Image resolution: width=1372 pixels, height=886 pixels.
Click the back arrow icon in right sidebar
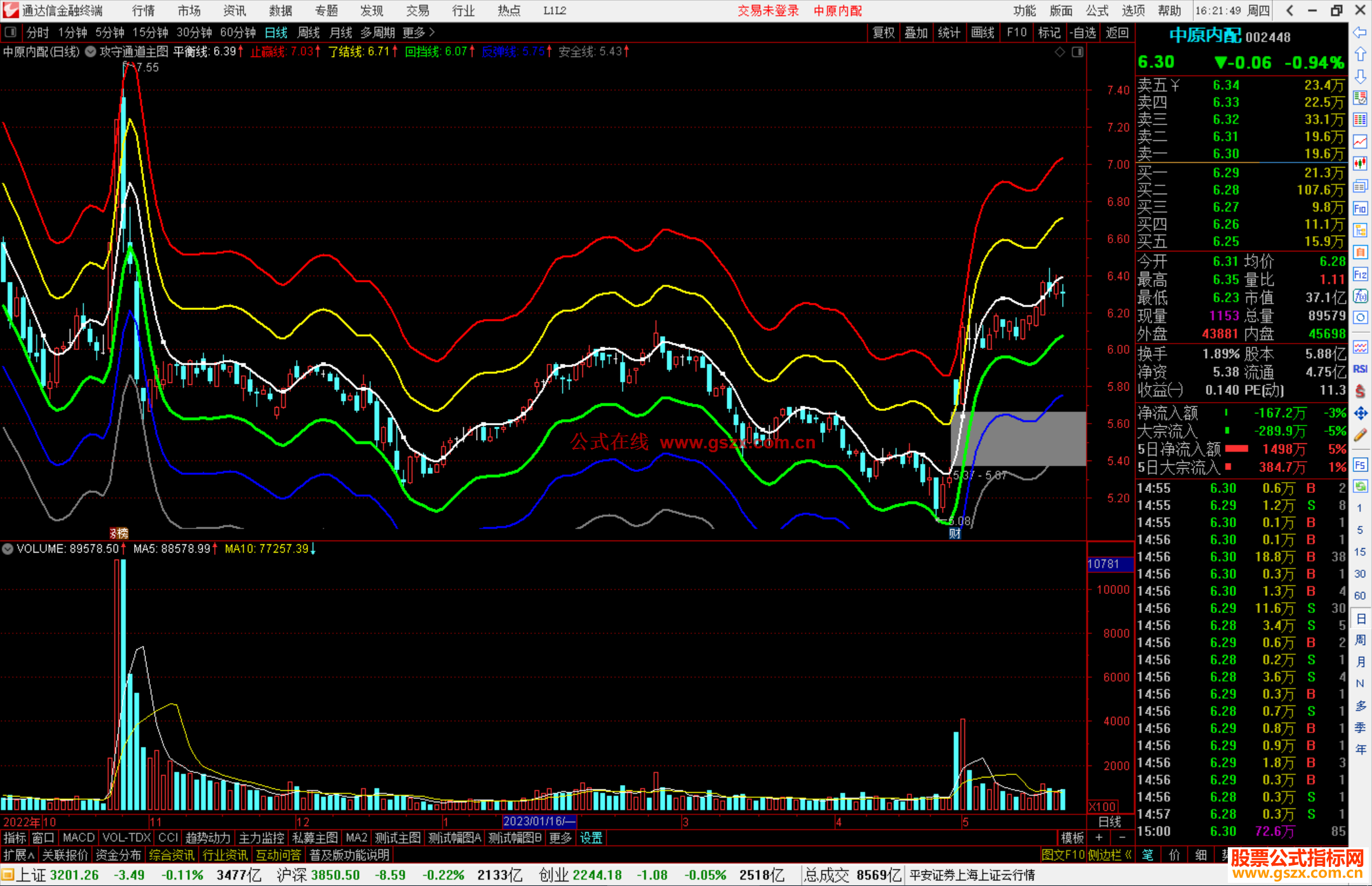coord(1360,32)
